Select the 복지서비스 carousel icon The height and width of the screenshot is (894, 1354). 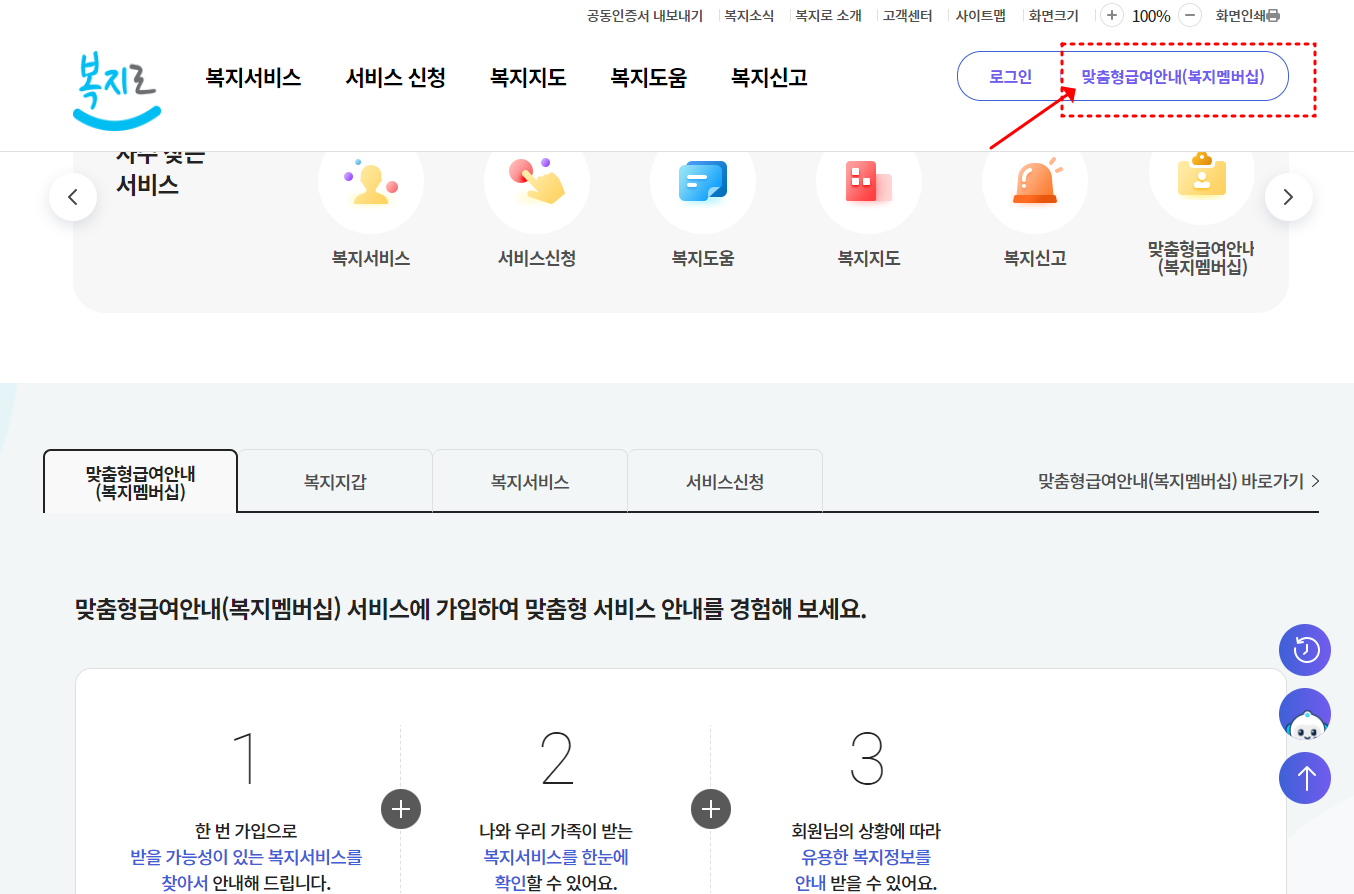(x=370, y=182)
